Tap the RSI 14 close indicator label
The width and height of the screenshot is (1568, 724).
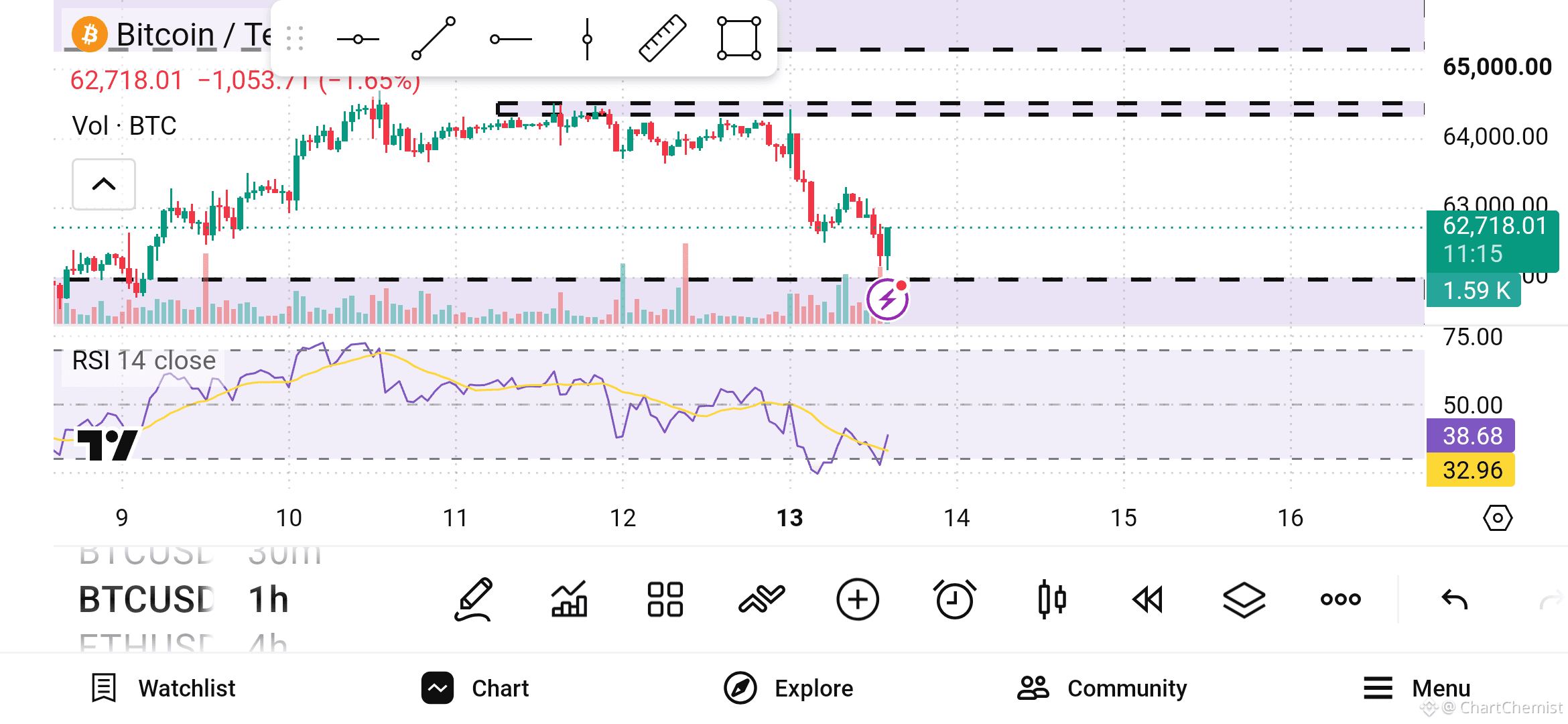[x=143, y=361]
